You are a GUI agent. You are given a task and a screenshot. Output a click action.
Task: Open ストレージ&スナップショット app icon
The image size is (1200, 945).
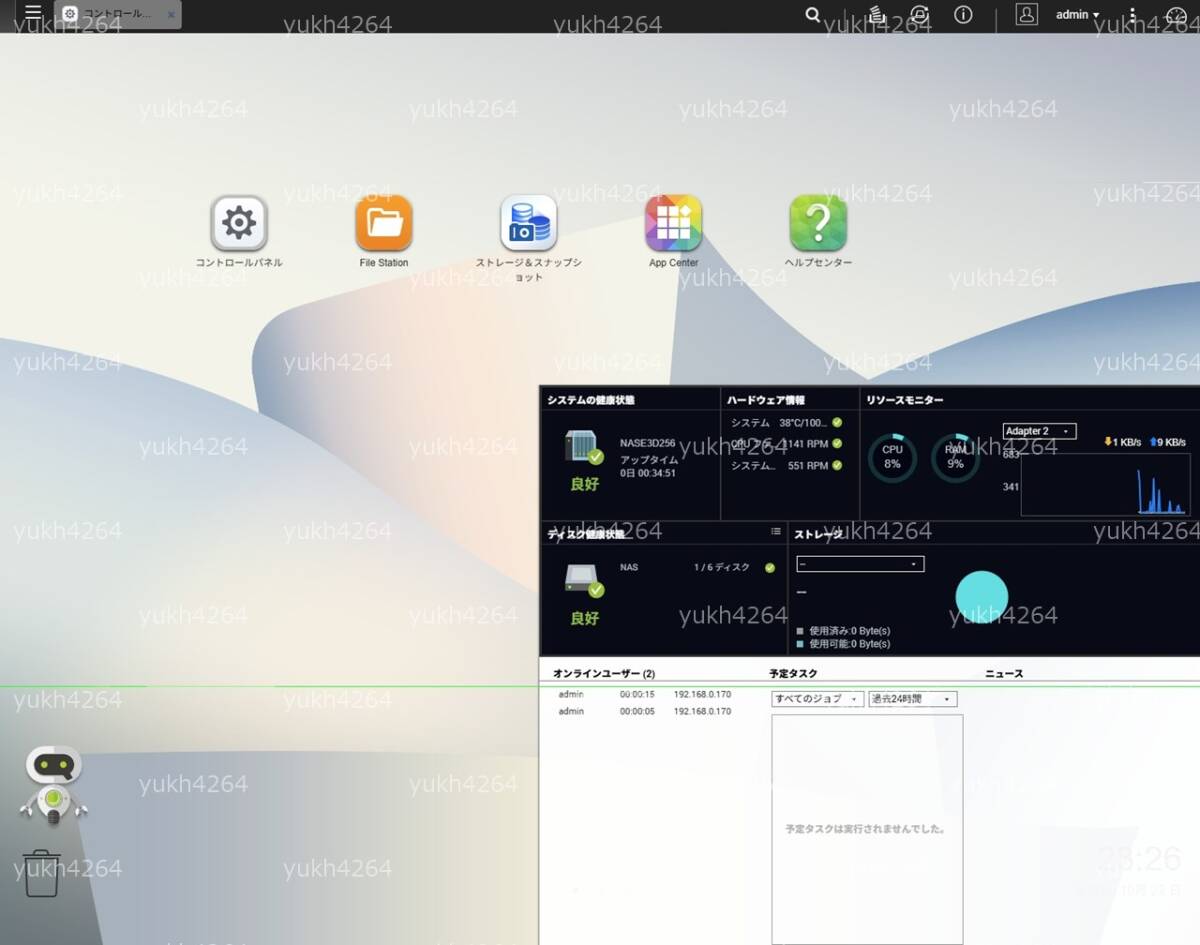pyautogui.click(x=529, y=223)
